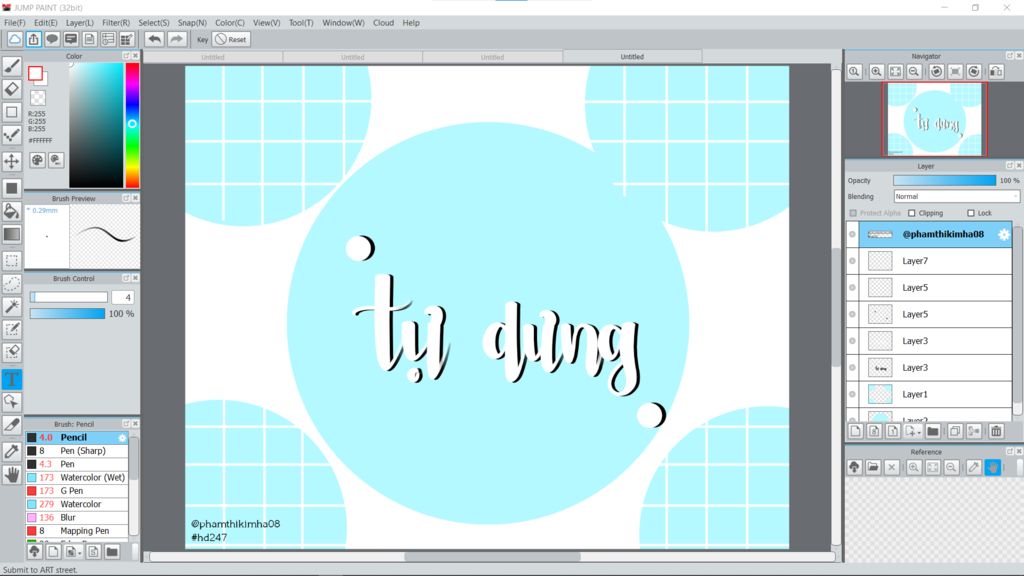Toggle visibility of @phamthikimha08 layer
Screen dimensions: 1024x576
click(x=852, y=234)
